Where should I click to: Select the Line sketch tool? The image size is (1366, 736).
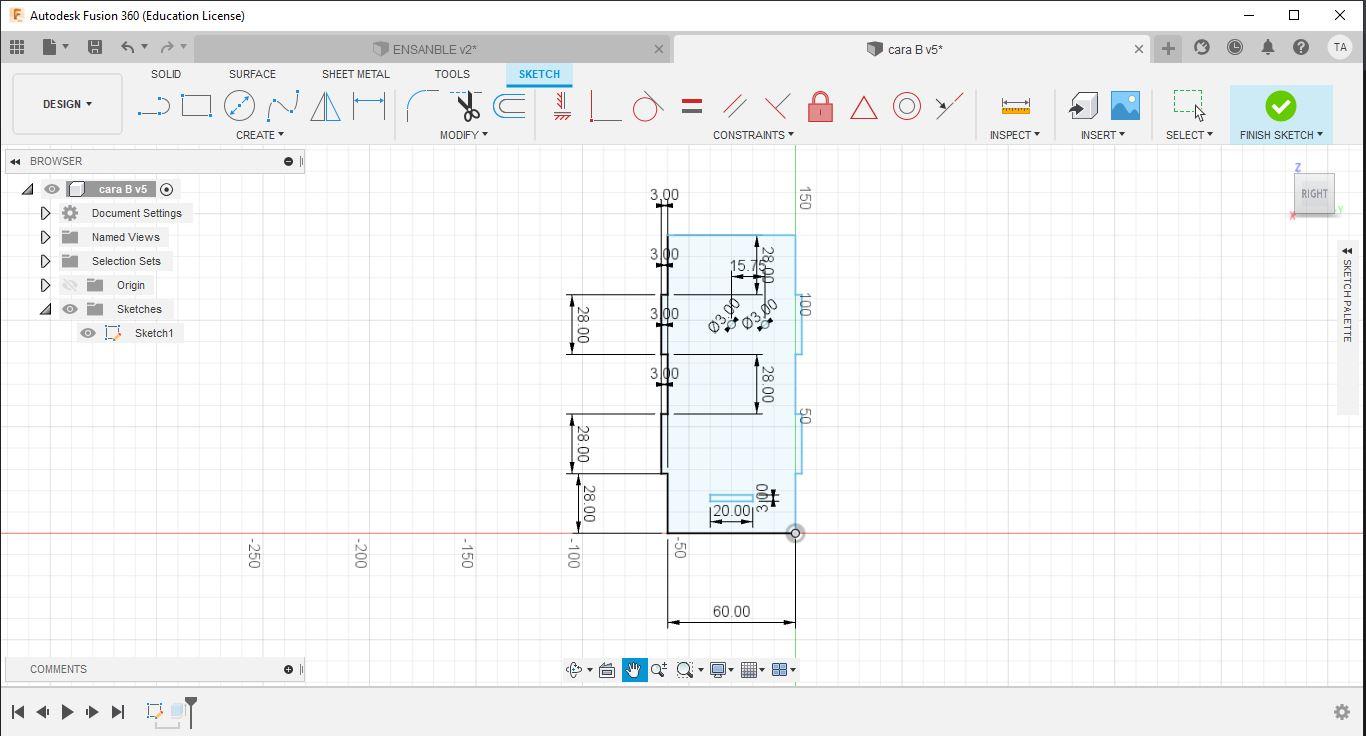pos(153,106)
